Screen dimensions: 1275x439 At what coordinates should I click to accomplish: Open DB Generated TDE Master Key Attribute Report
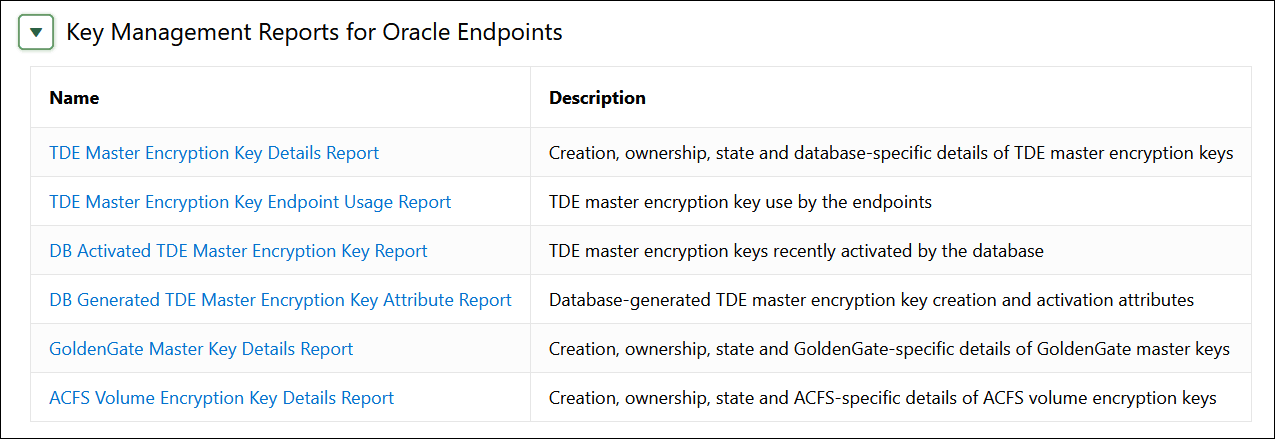280,300
